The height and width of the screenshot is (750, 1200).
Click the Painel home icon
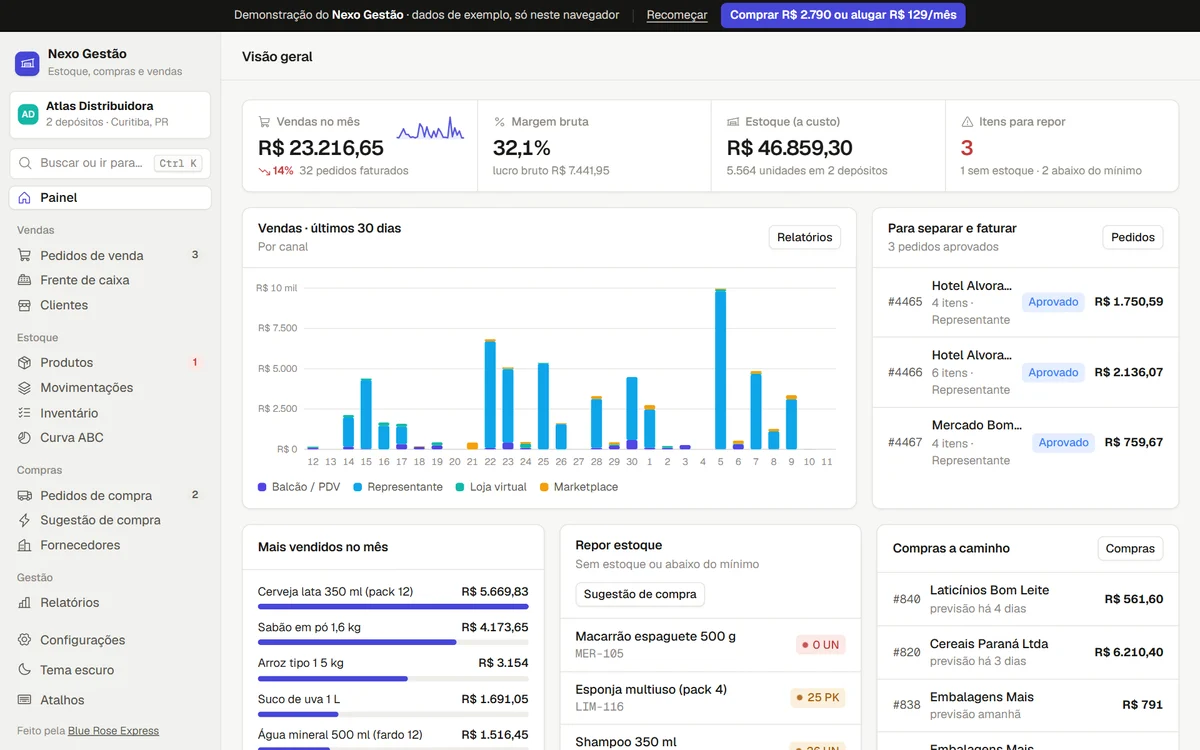[25, 198]
